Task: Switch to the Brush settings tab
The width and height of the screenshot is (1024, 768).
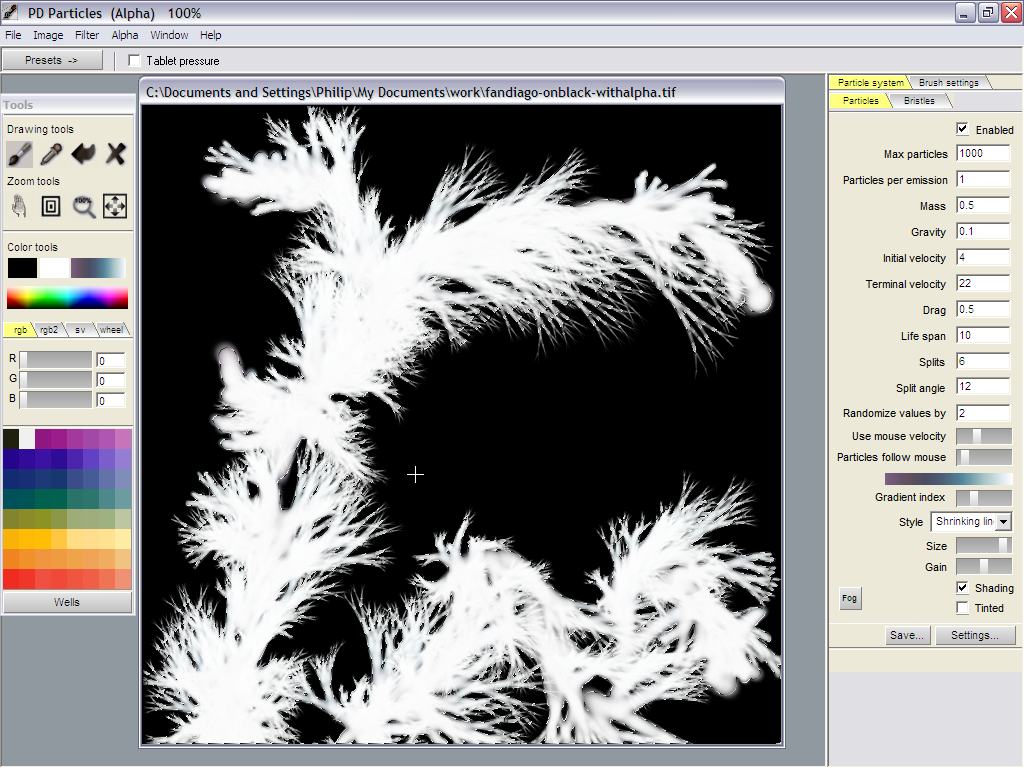Action: pyautogui.click(x=948, y=82)
